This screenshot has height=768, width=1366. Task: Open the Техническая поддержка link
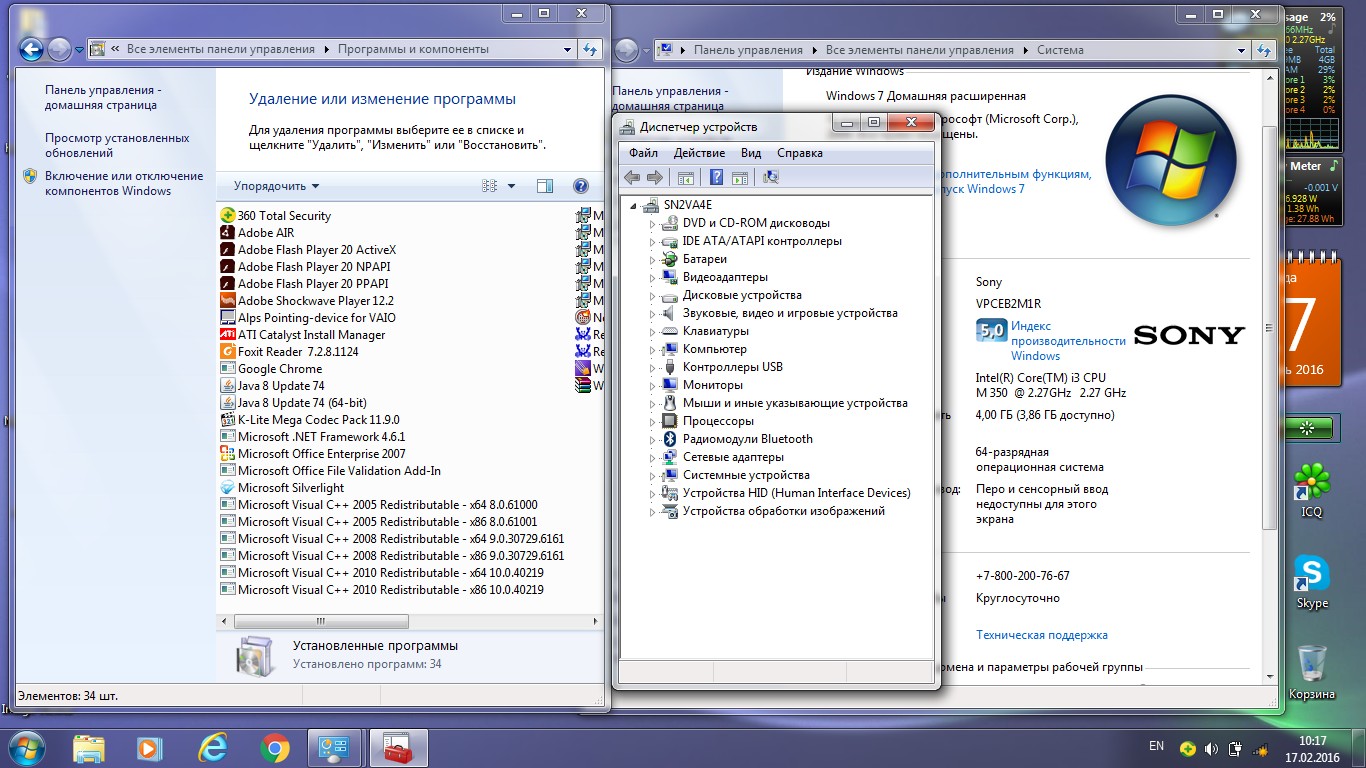pyautogui.click(x=1042, y=635)
